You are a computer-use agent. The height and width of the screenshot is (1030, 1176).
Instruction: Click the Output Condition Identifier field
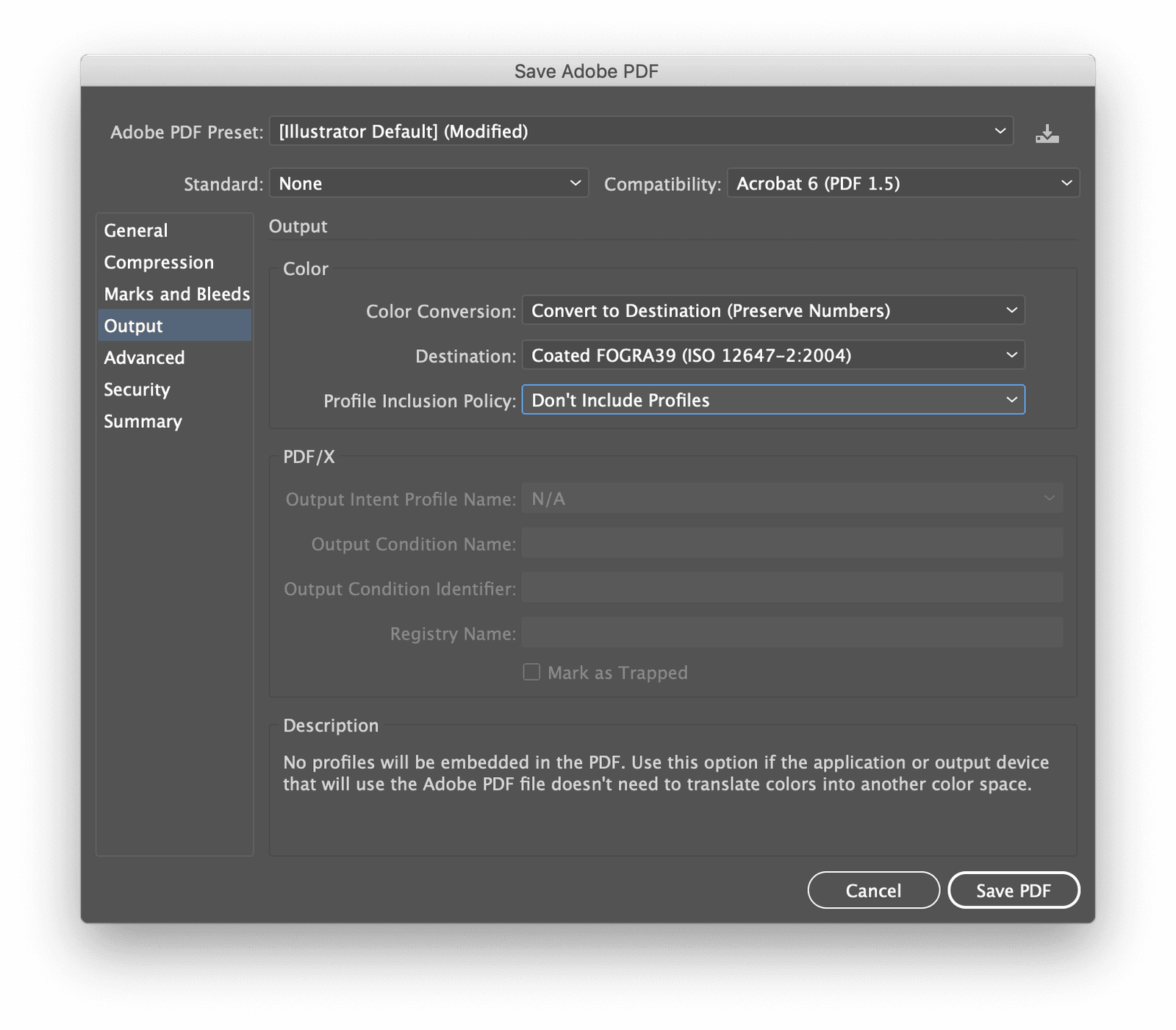792,588
